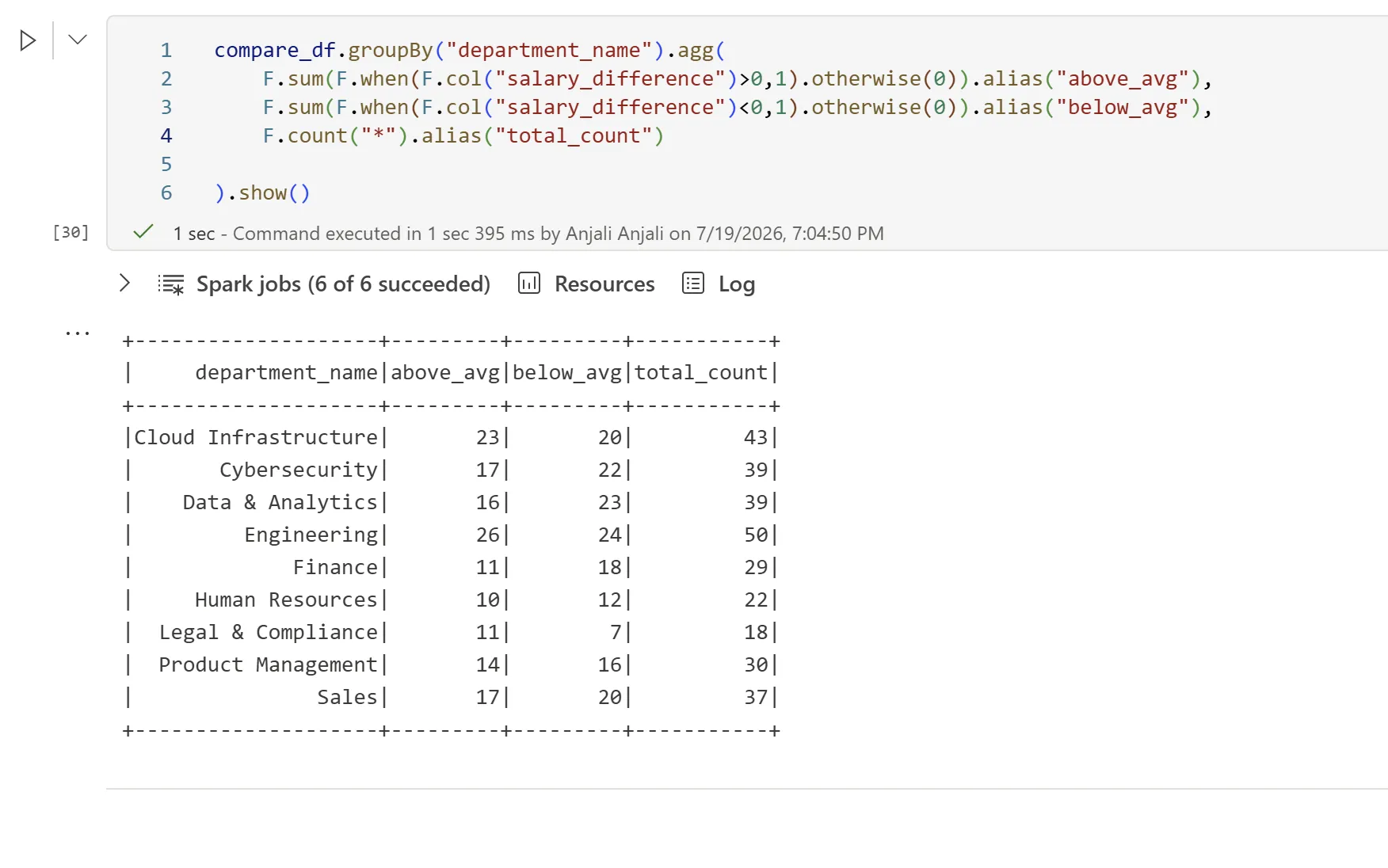Select the Engineering row name

point(311,535)
